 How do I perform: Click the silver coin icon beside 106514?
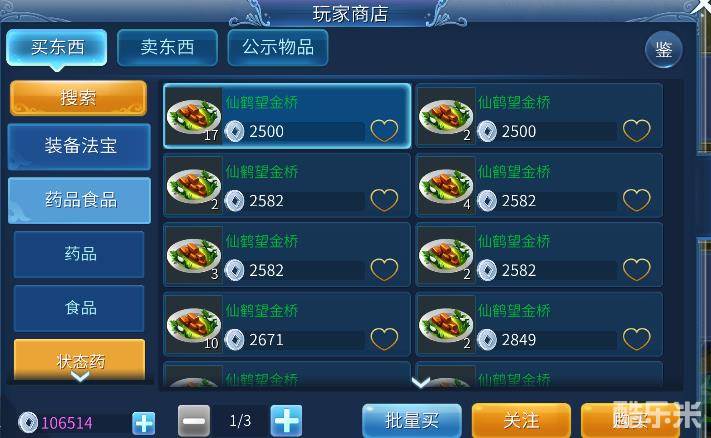click(x=28, y=423)
